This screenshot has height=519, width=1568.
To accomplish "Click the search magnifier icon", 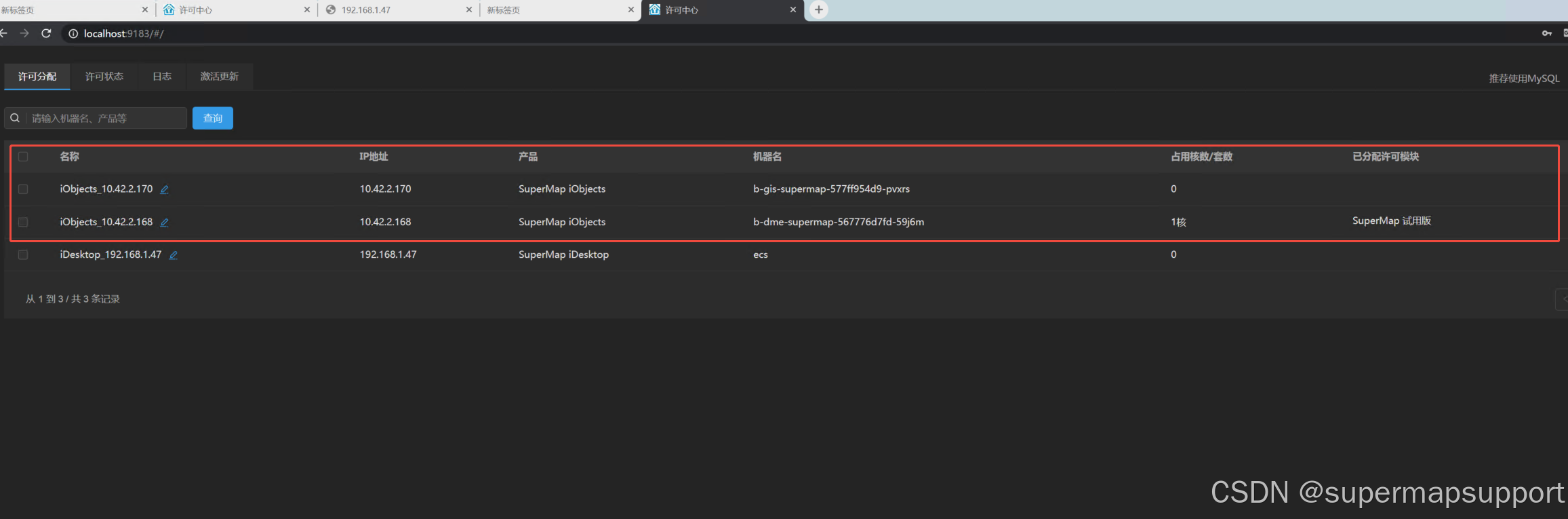I will (x=15, y=118).
